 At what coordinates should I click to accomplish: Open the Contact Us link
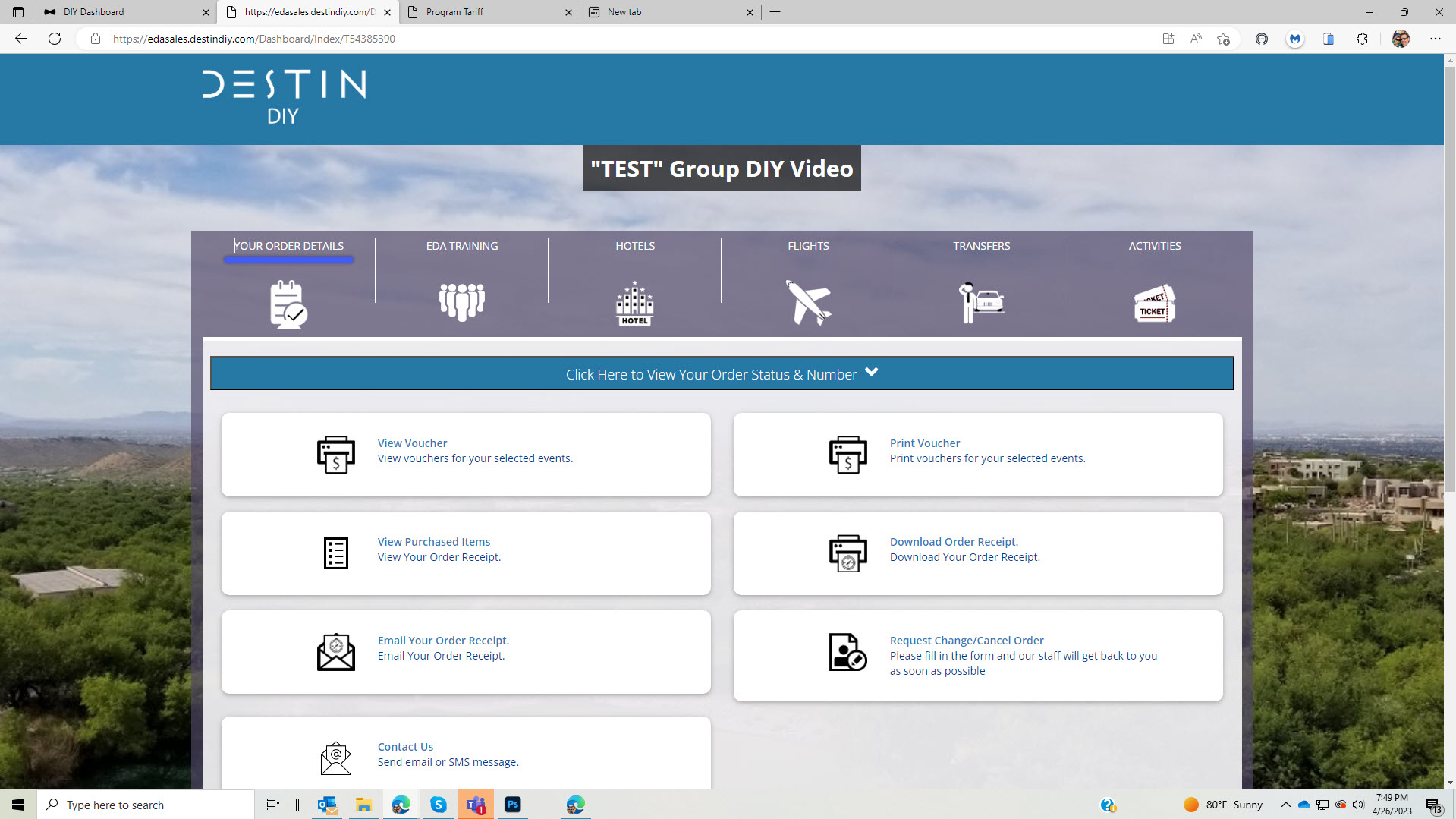click(x=405, y=747)
